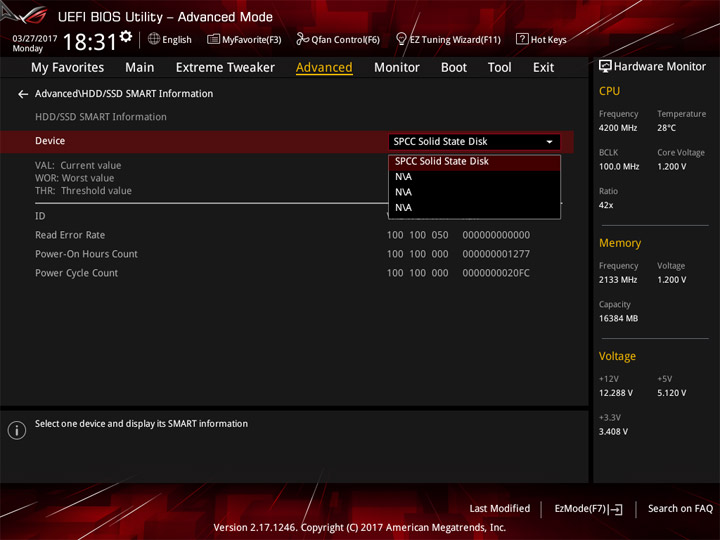Click the VAL: Current value legend
The width and height of the screenshot is (720, 540).
[x=78, y=165]
